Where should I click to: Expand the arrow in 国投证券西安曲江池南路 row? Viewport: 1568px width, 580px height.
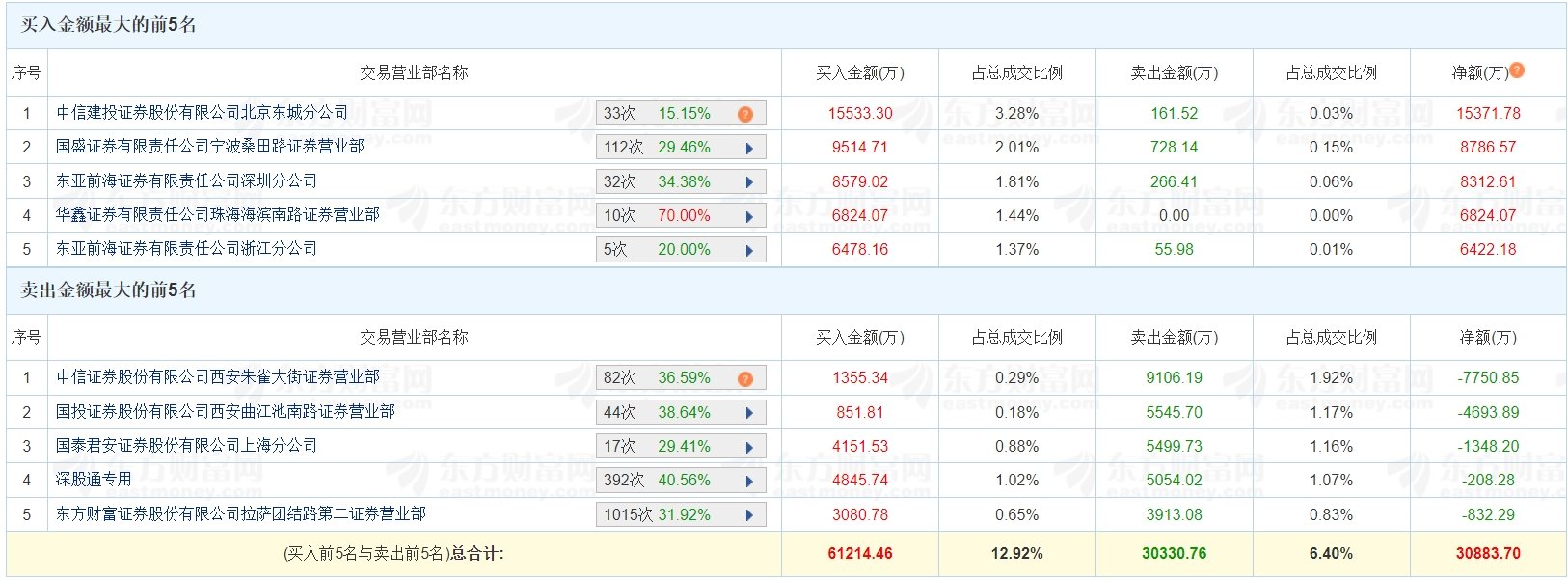(x=749, y=413)
